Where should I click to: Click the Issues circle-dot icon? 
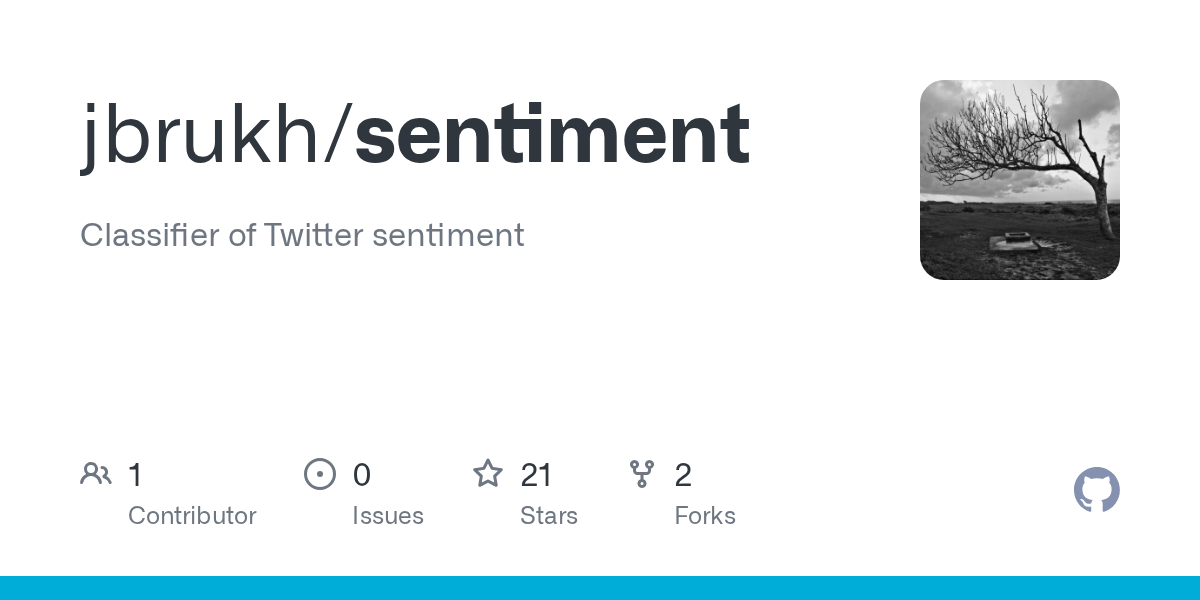point(319,474)
